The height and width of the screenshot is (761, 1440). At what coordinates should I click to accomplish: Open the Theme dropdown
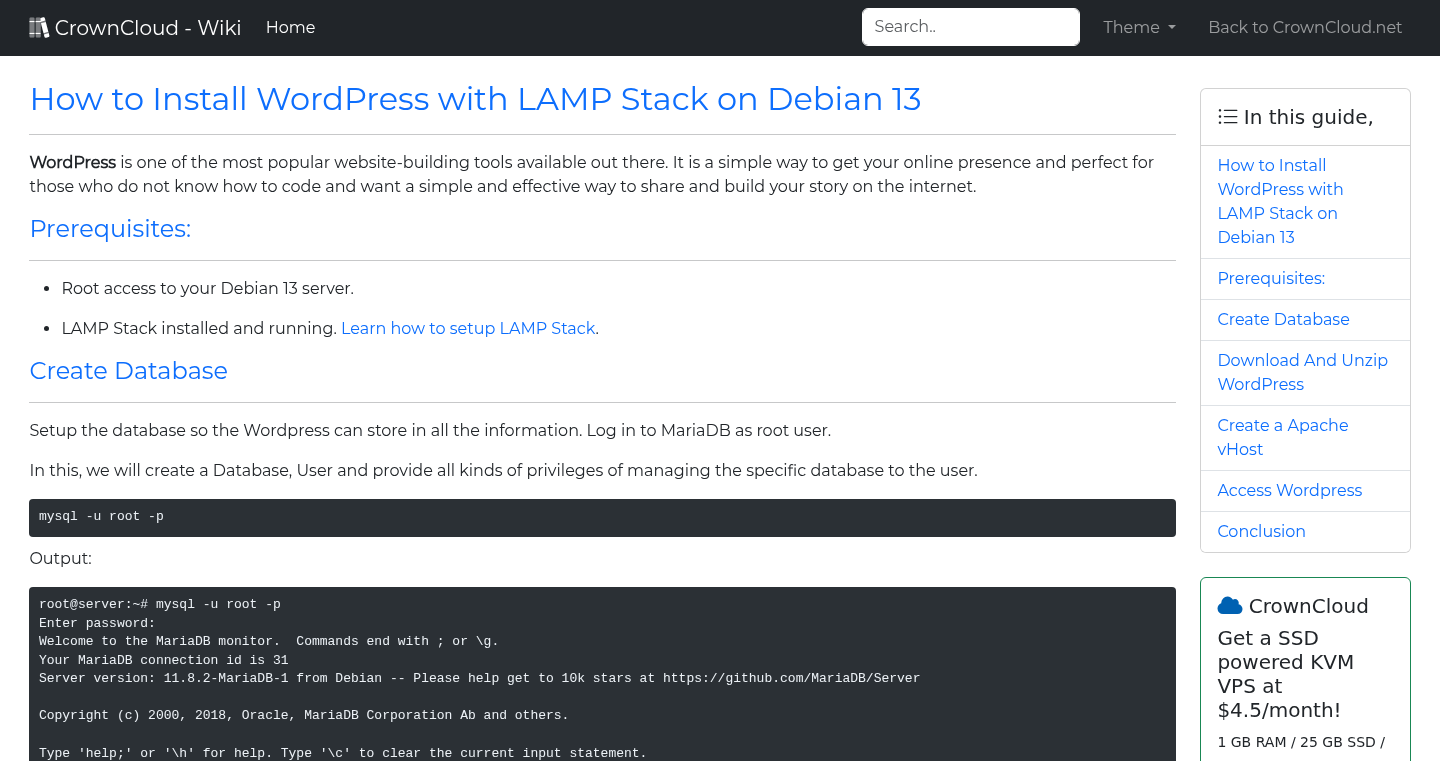(1138, 27)
